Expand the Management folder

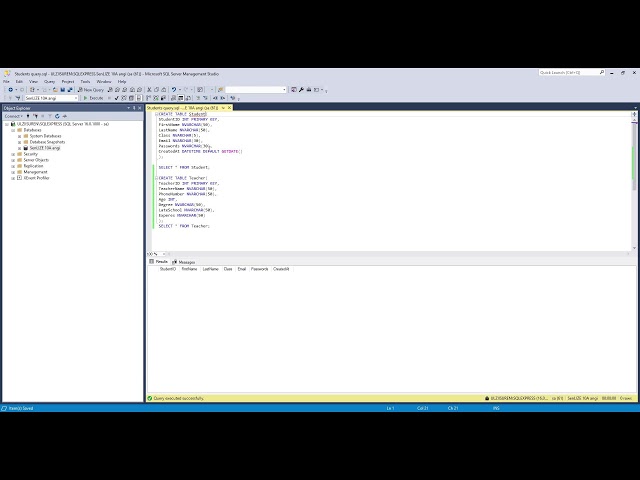click(13, 172)
